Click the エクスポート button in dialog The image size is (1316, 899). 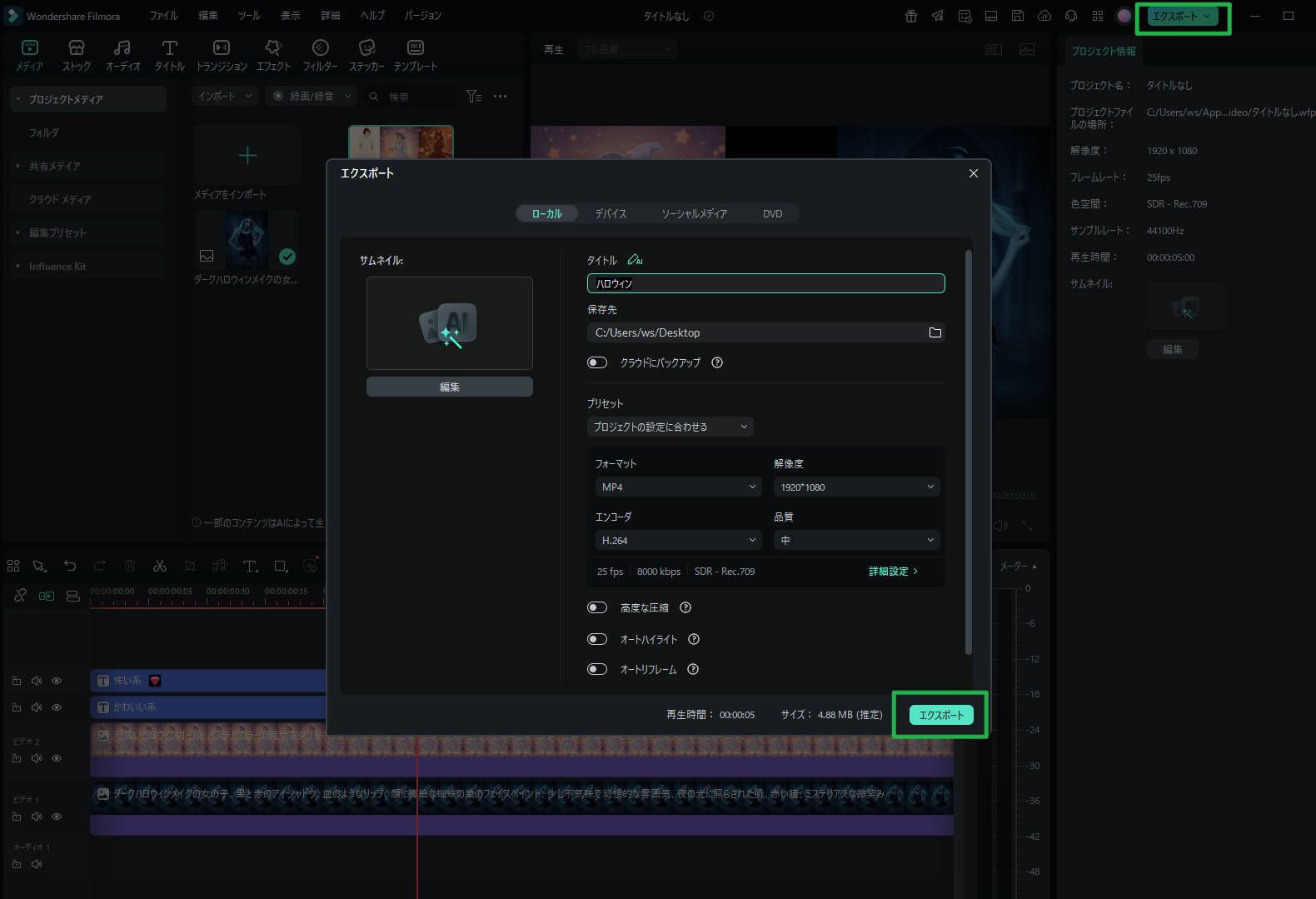pyautogui.click(x=941, y=715)
